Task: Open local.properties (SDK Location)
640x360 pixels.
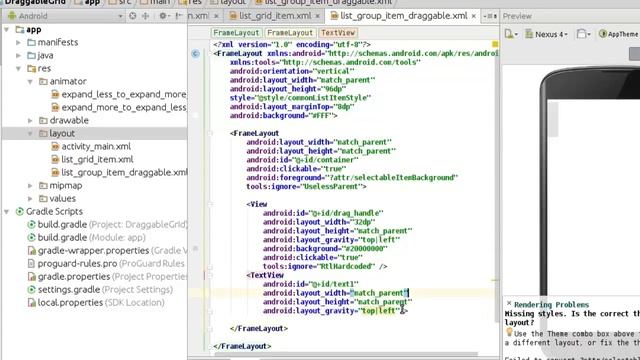Action: [x=96, y=302]
